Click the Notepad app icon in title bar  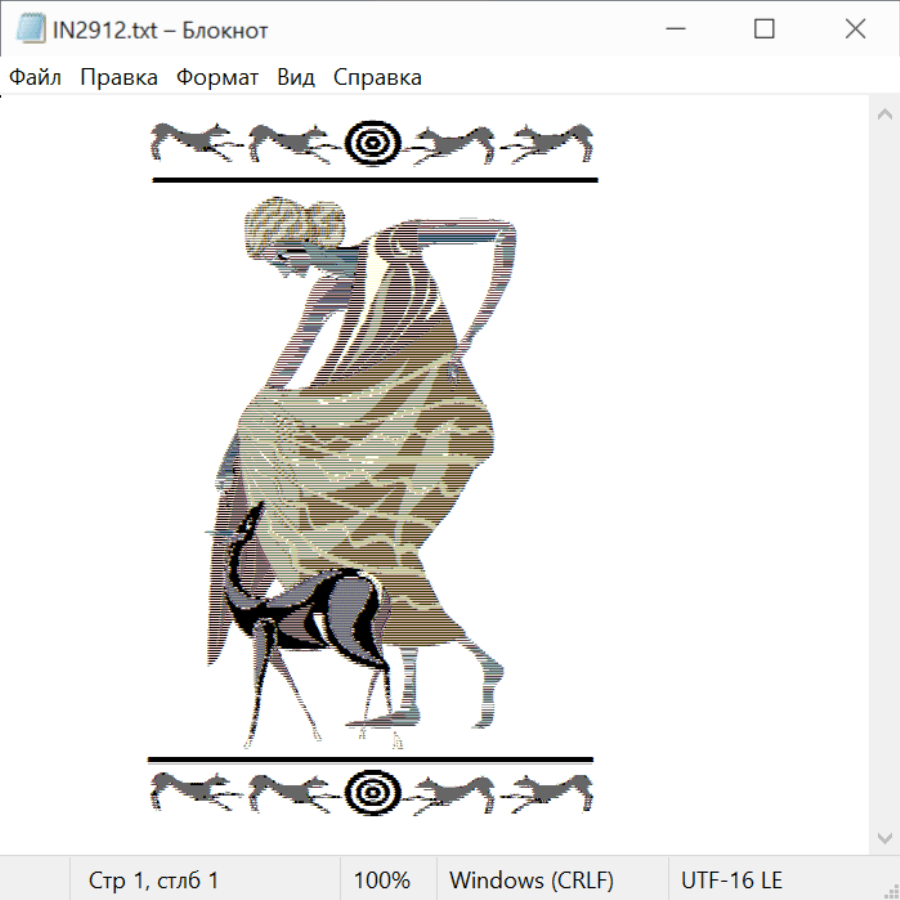tap(29, 30)
